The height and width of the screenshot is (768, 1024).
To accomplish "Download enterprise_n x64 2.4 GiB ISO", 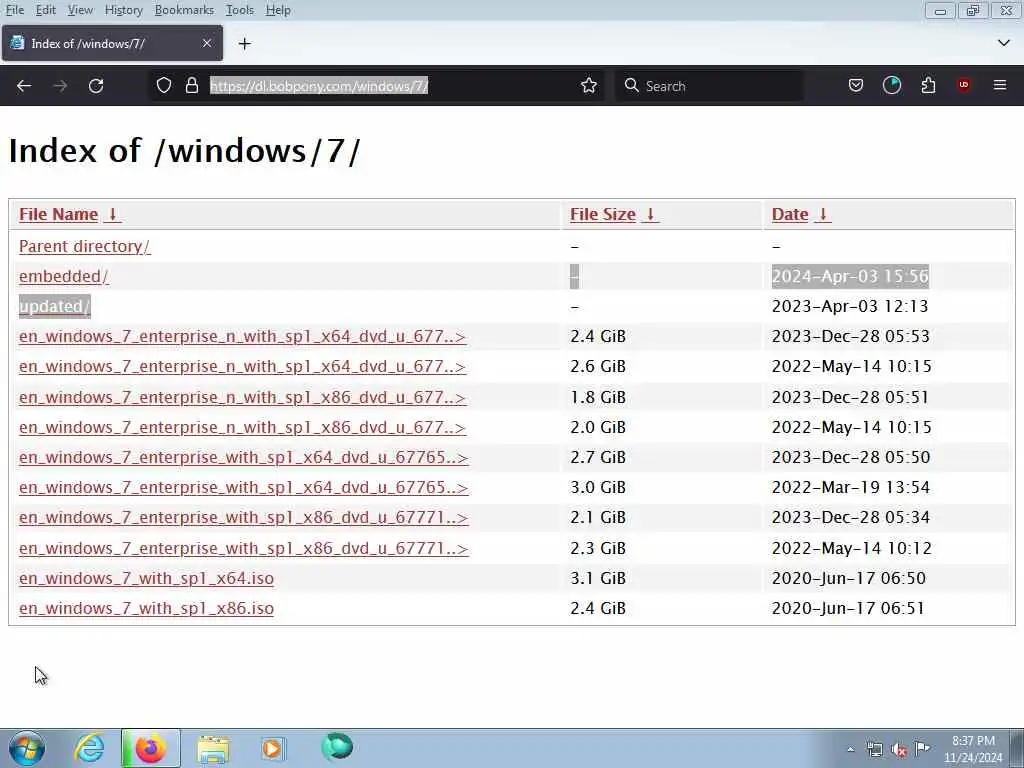I will pyautogui.click(x=242, y=336).
